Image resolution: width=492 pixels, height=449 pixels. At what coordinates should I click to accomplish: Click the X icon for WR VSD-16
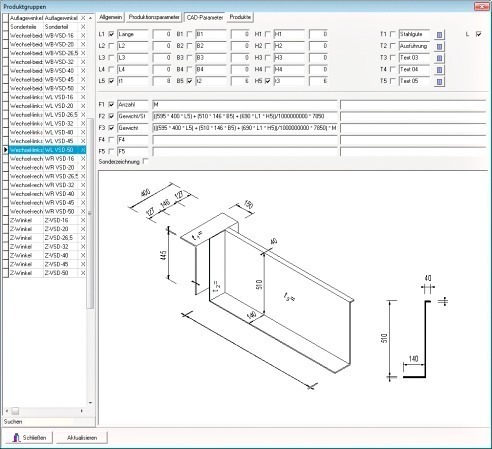tap(83, 159)
